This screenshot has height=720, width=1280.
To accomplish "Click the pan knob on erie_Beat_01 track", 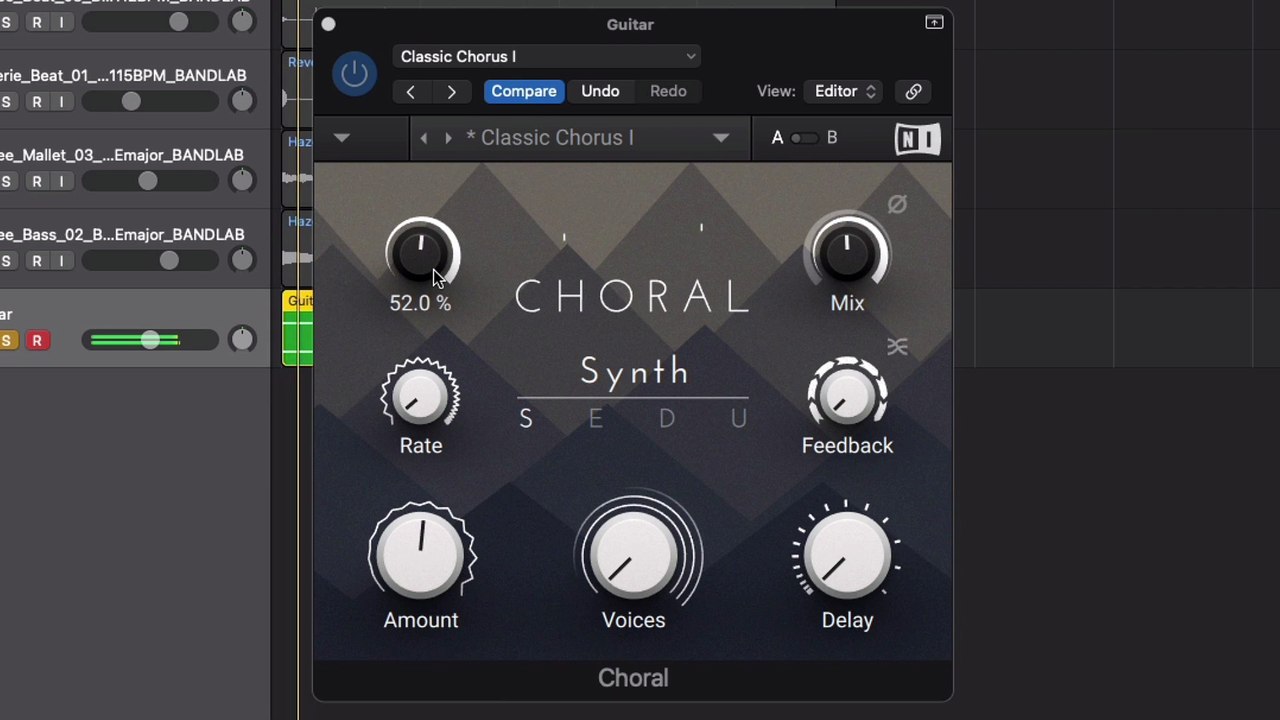I will [x=242, y=101].
